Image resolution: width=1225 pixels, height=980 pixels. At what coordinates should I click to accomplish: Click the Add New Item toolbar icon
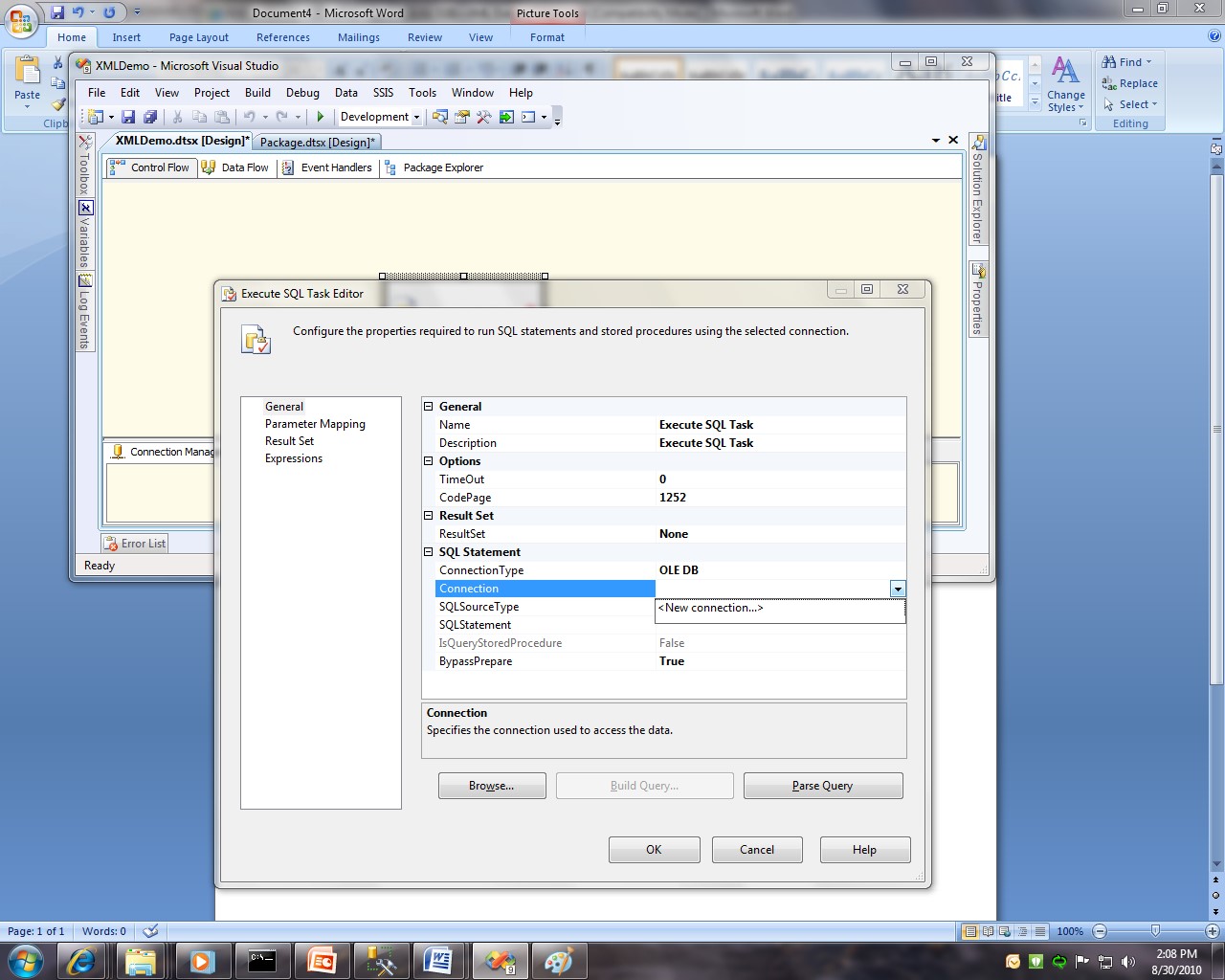pos(97,117)
